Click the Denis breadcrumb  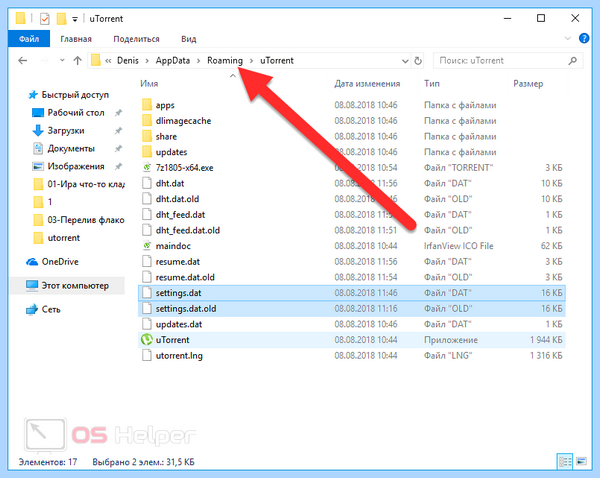[128, 60]
